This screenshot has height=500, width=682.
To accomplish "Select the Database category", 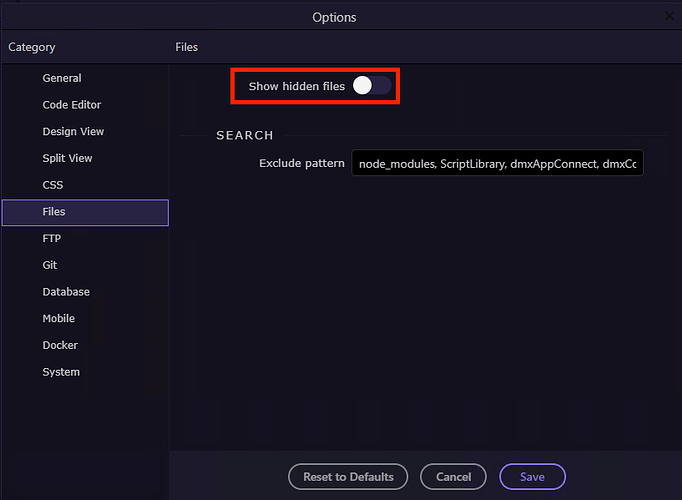I will tap(66, 292).
